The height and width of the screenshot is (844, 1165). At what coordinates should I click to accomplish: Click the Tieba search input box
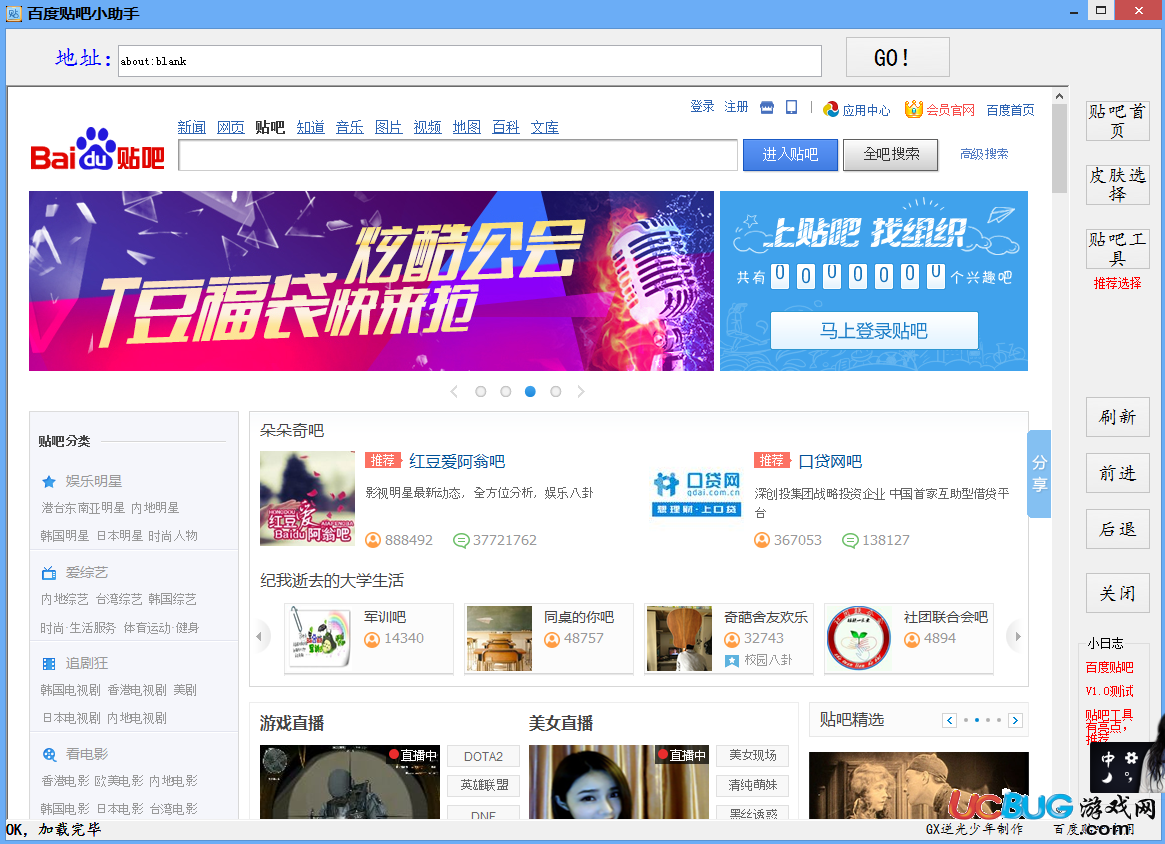pos(458,155)
